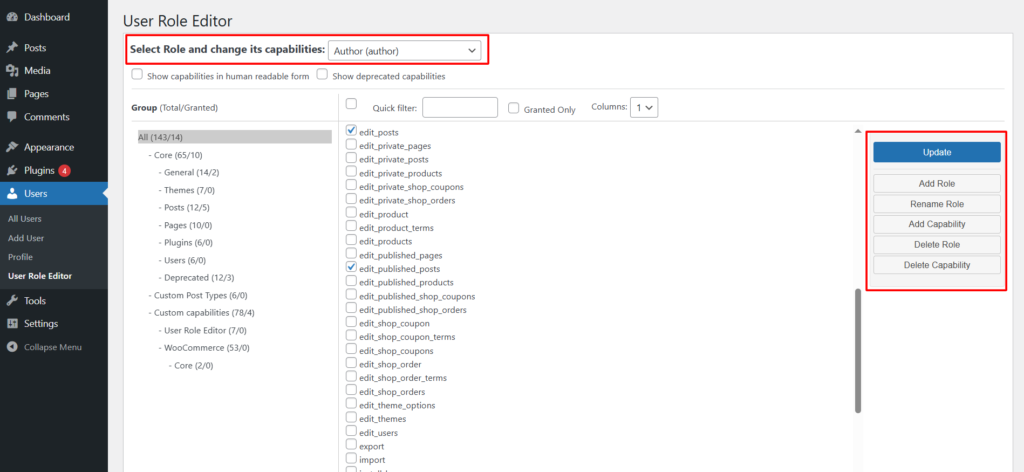Select Themes (7/0) group
This screenshot has width=1024, height=472.
(x=186, y=190)
